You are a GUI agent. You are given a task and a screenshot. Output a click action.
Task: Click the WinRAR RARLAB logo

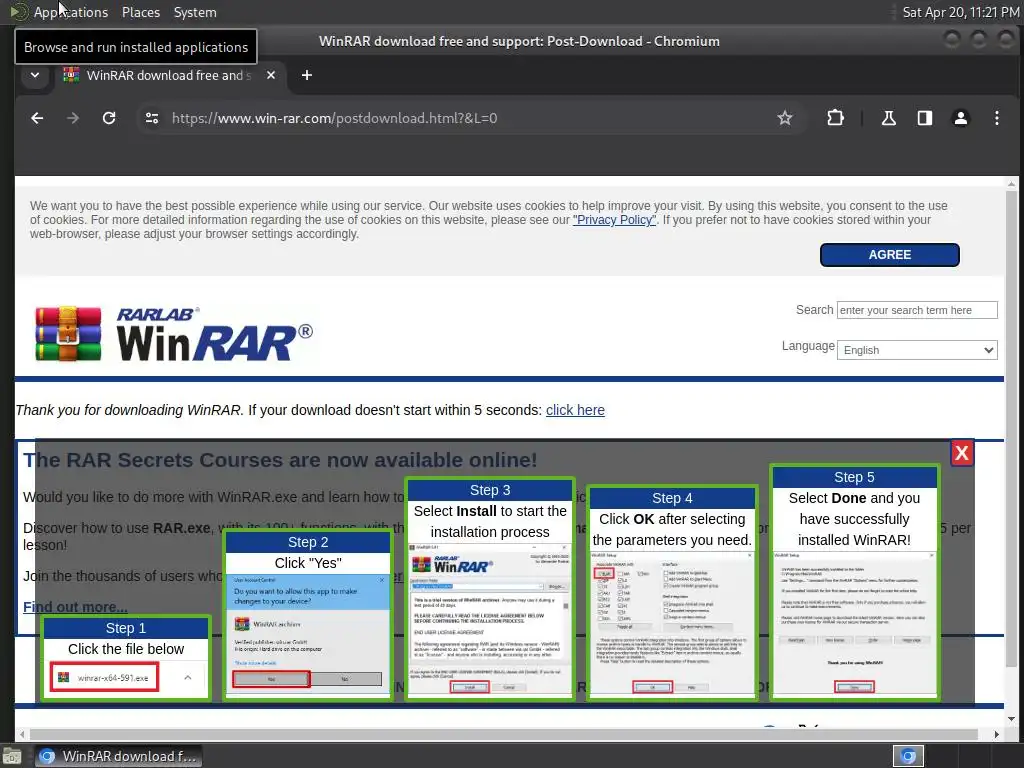(x=174, y=334)
